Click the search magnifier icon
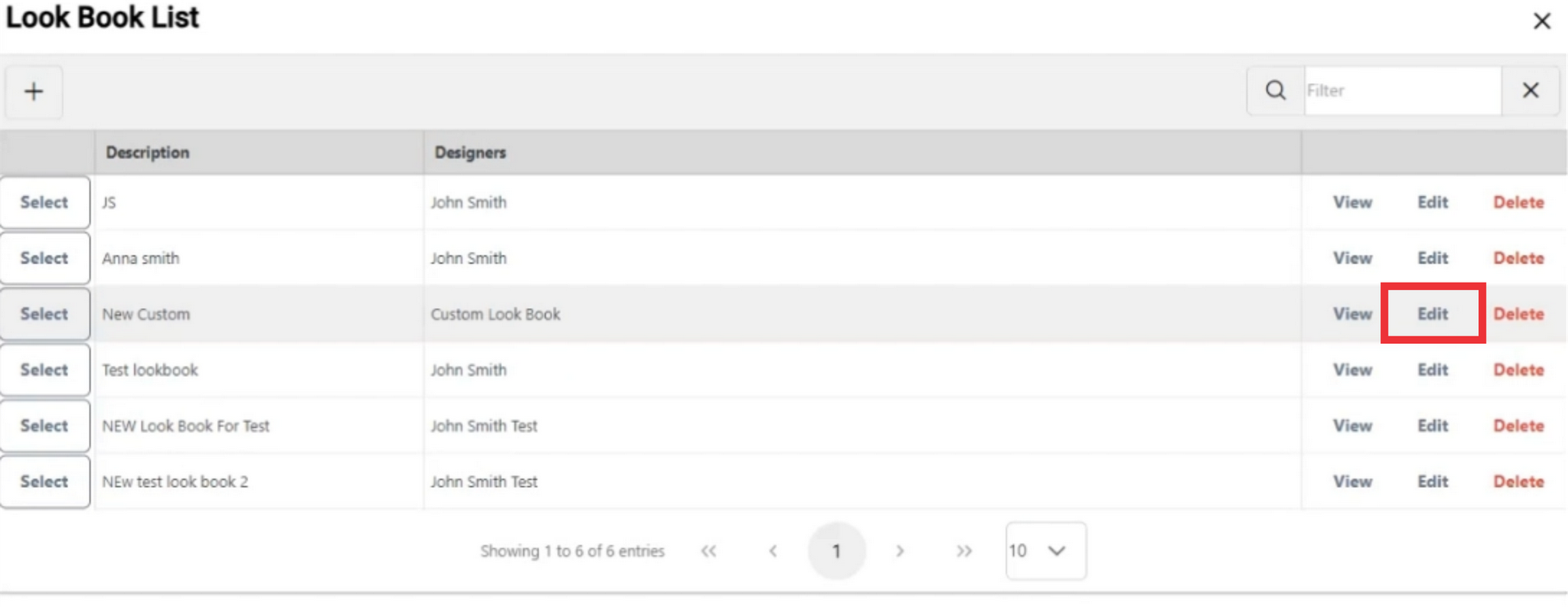The width and height of the screenshot is (1568, 607). (x=1276, y=91)
